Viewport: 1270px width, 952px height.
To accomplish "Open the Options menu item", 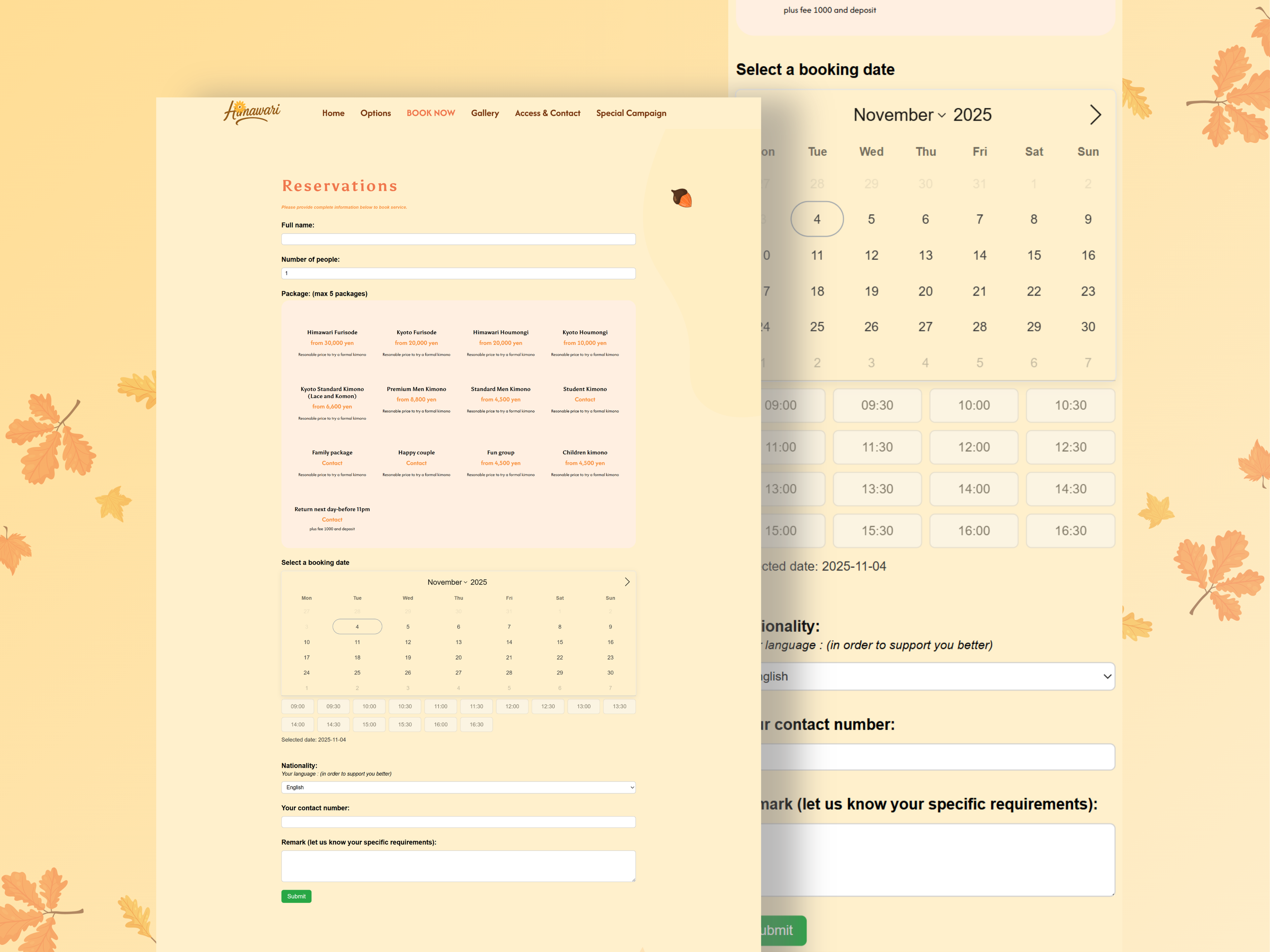I will tap(376, 113).
